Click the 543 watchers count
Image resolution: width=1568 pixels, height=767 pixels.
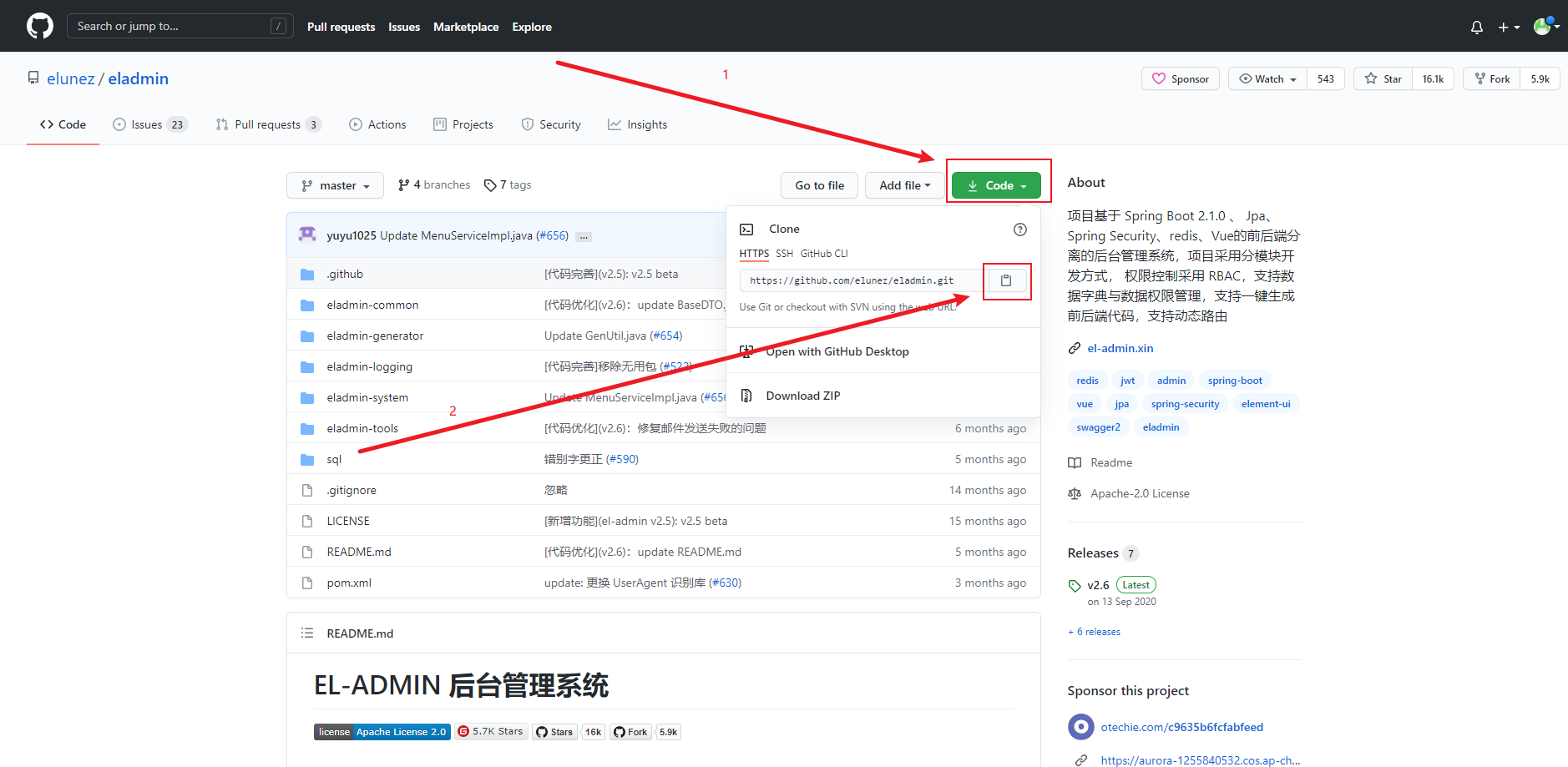coord(1326,78)
